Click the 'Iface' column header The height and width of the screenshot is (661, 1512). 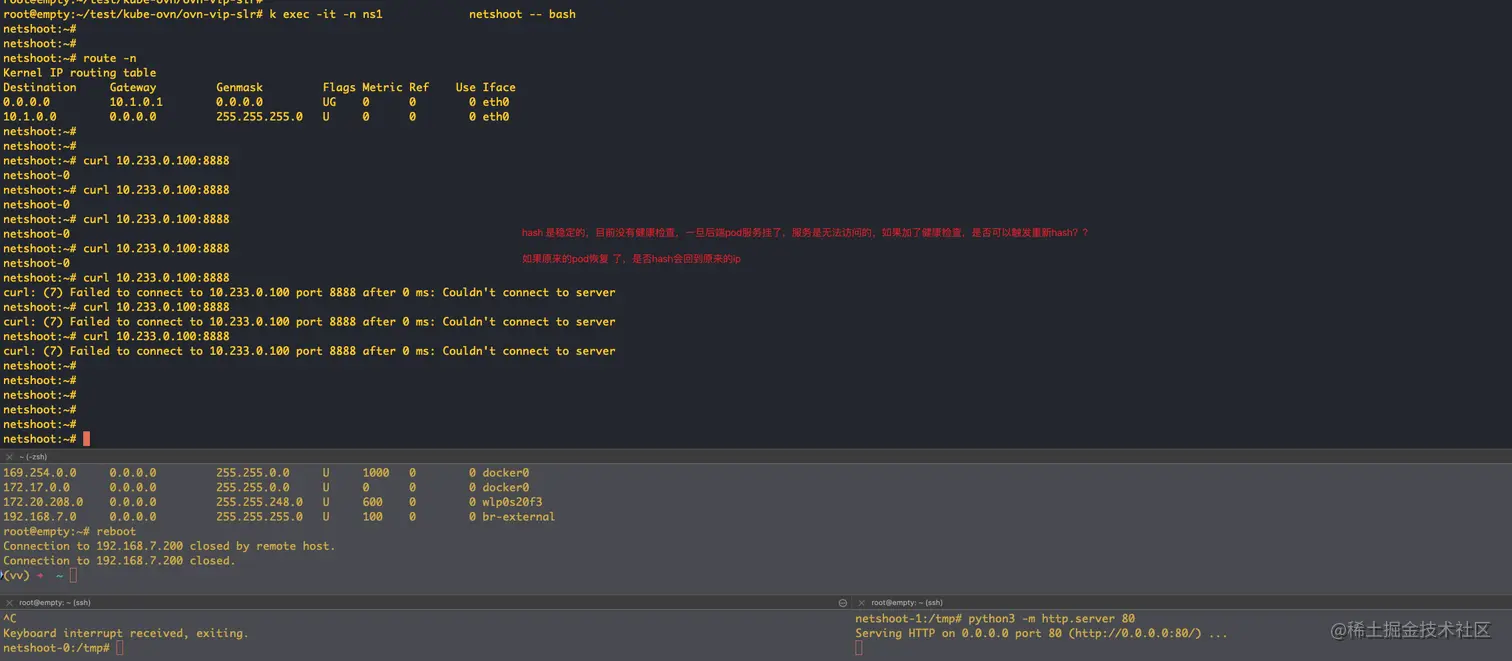pos(499,87)
